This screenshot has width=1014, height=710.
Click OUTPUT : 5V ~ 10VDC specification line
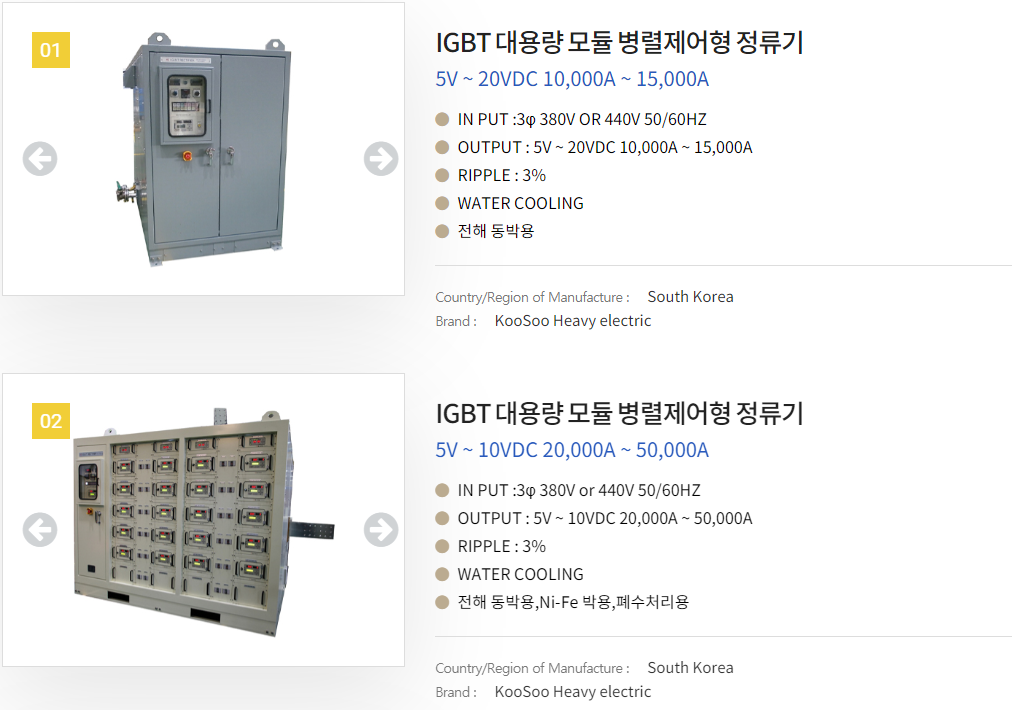604,518
